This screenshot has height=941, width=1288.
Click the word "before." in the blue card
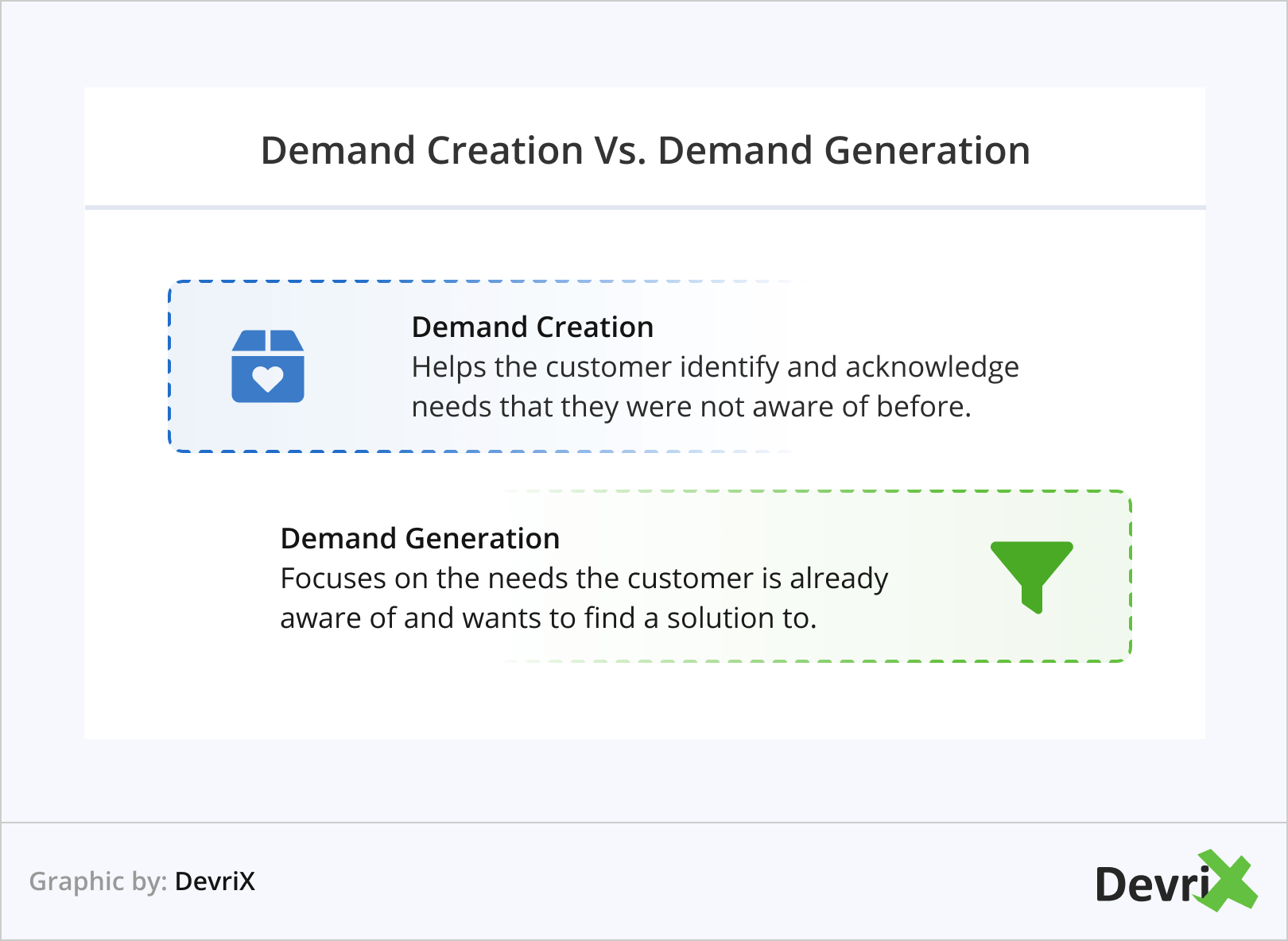924,407
